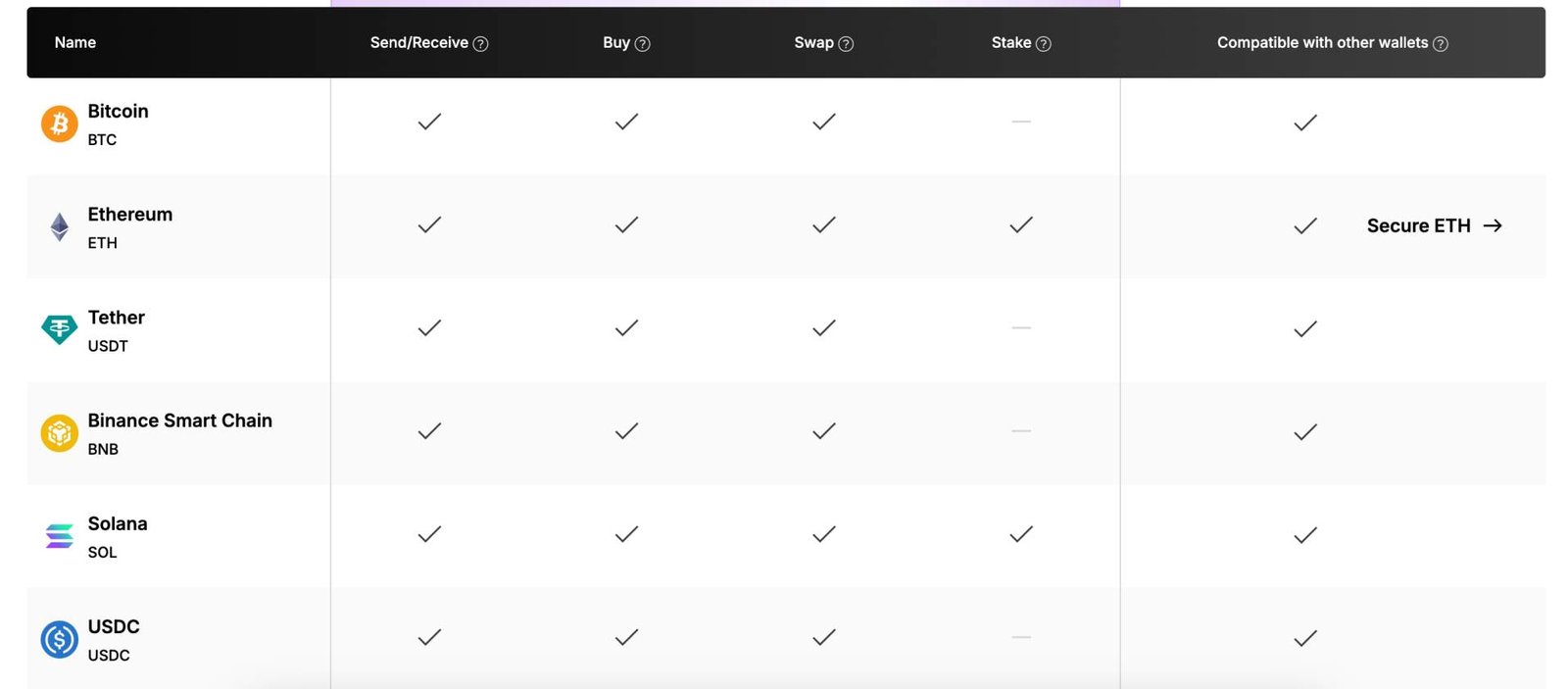
Task: Click Bitcoin Swap checkmark
Action: [824, 122]
